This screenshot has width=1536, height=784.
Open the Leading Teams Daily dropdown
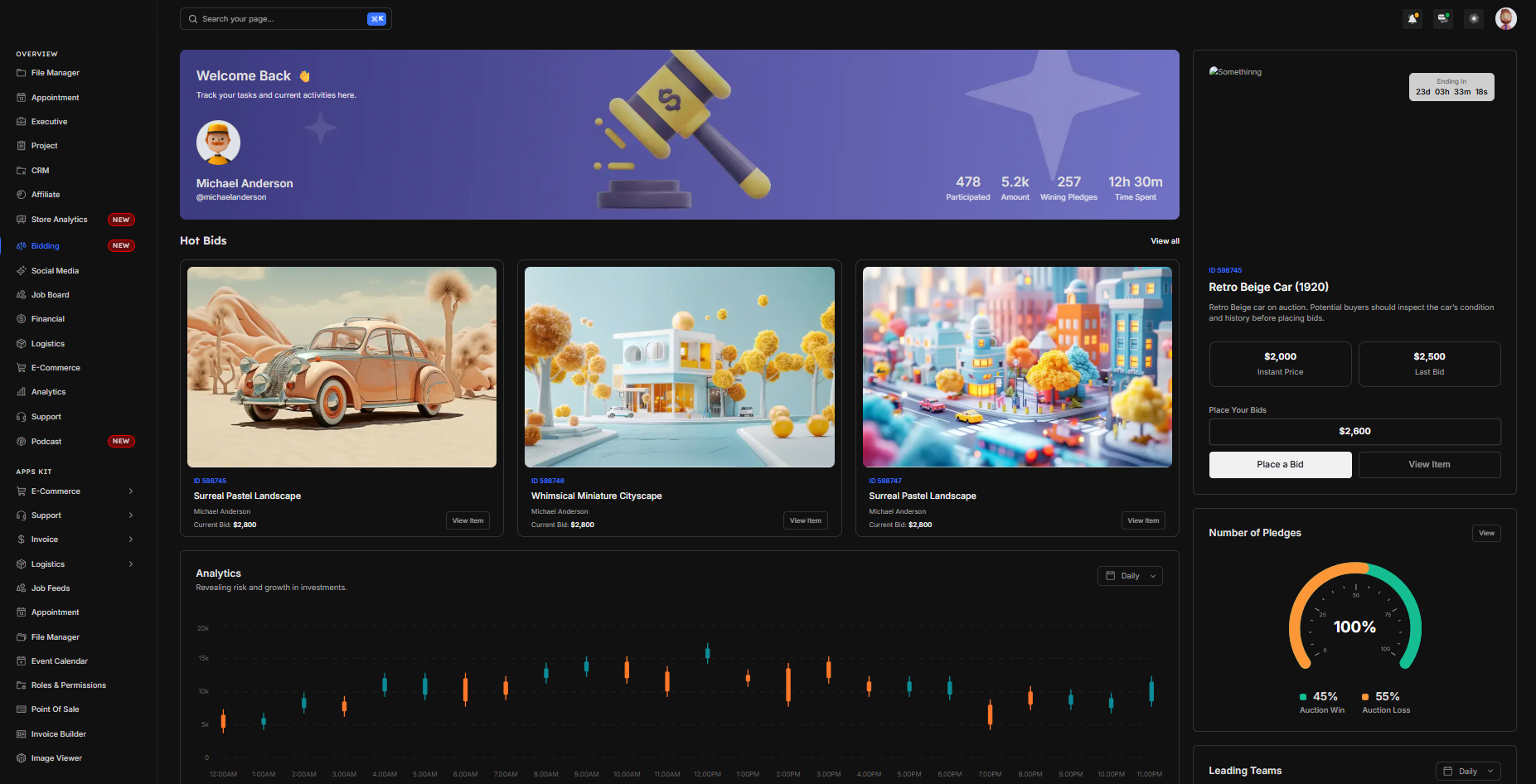[x=1467, y=771]
